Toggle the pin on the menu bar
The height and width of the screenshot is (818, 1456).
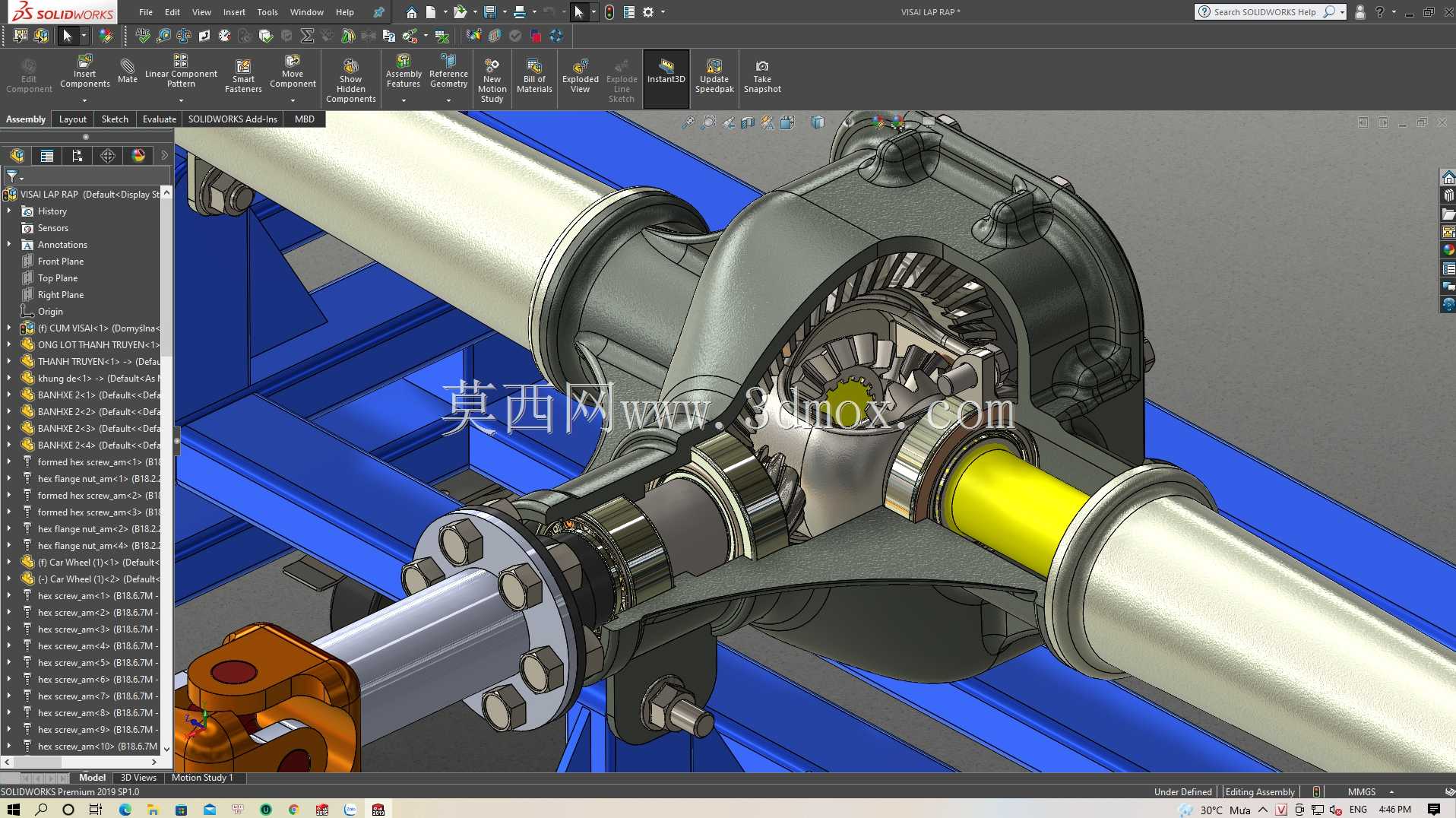coord(378,12)
